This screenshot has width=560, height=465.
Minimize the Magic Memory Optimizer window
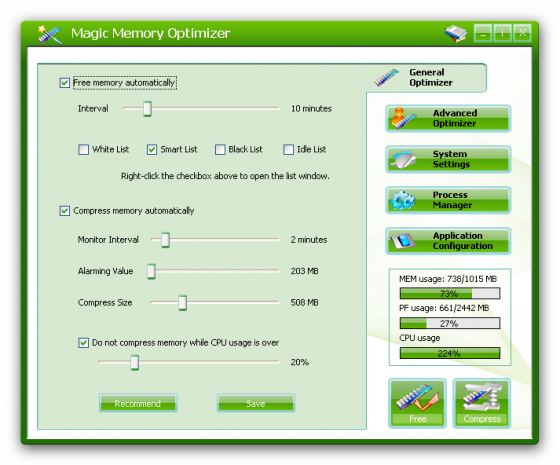tap(483, 33)
